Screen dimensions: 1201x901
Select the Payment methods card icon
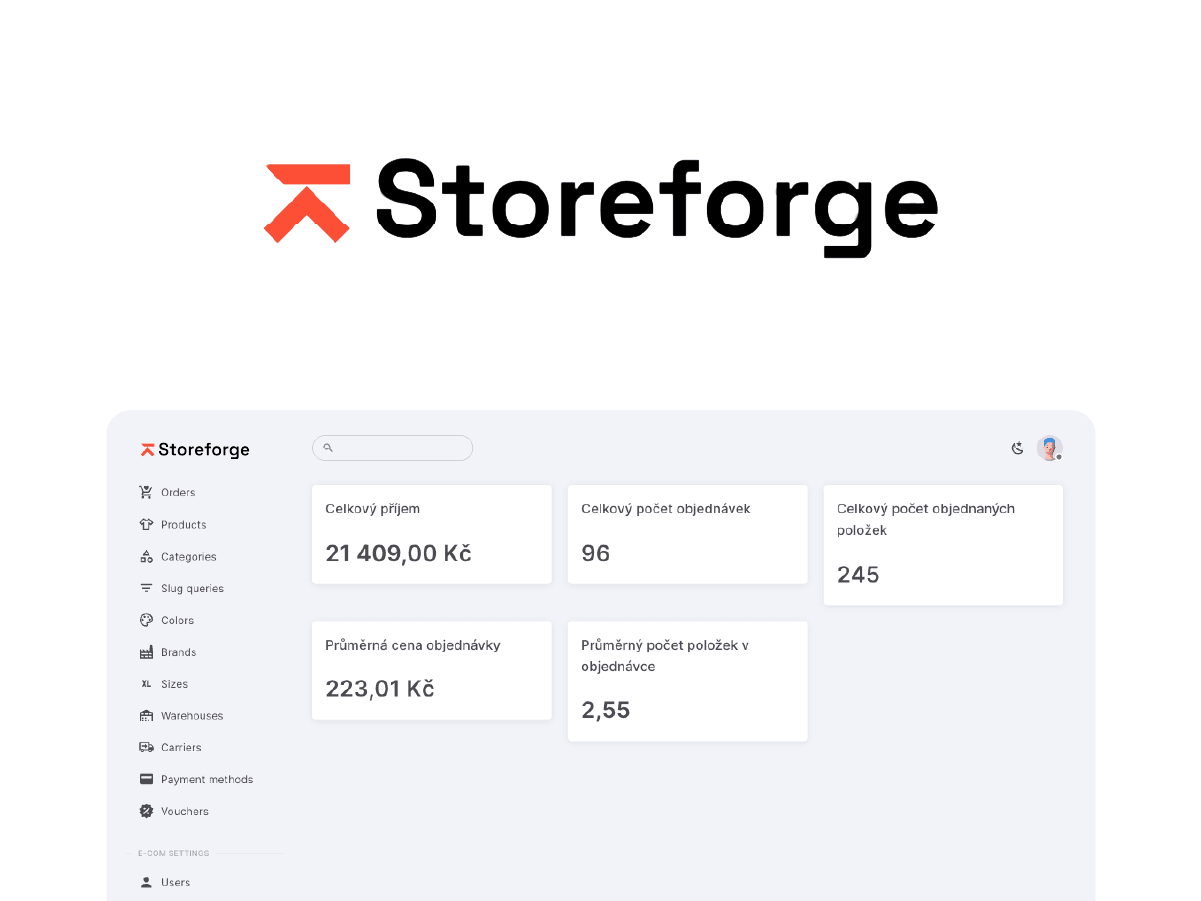click(x=144, y=779)
